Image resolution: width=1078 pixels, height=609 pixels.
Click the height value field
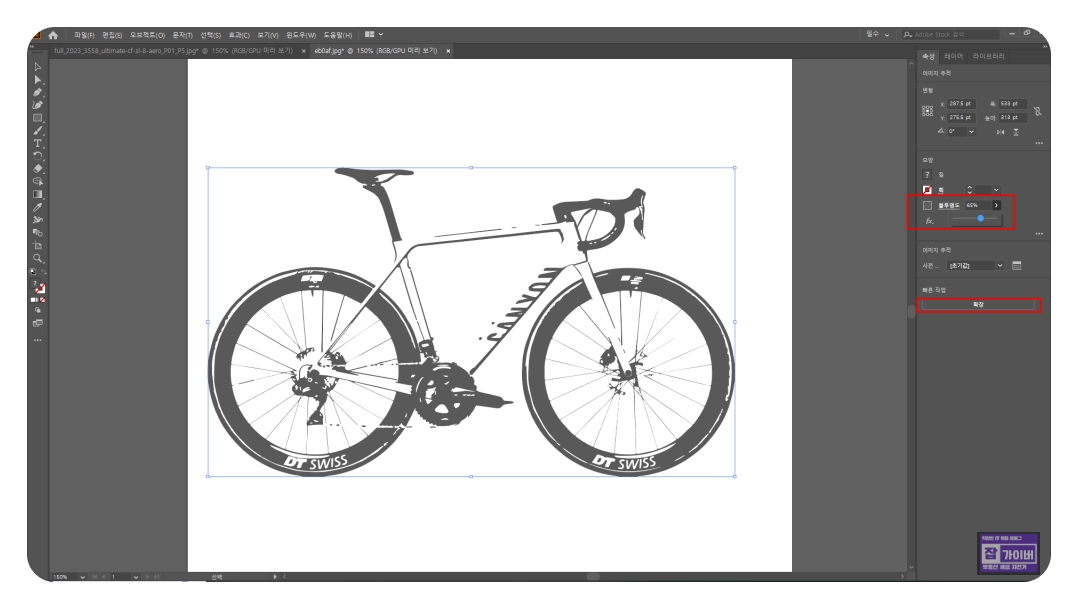pos(1013,118)
